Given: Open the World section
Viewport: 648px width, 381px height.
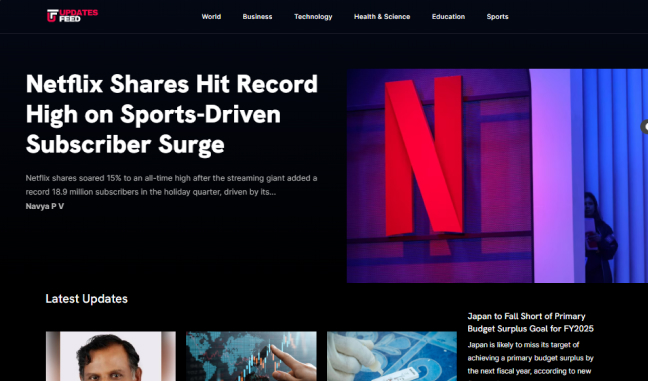Looking at the screenshot, I should click(211, 17).
